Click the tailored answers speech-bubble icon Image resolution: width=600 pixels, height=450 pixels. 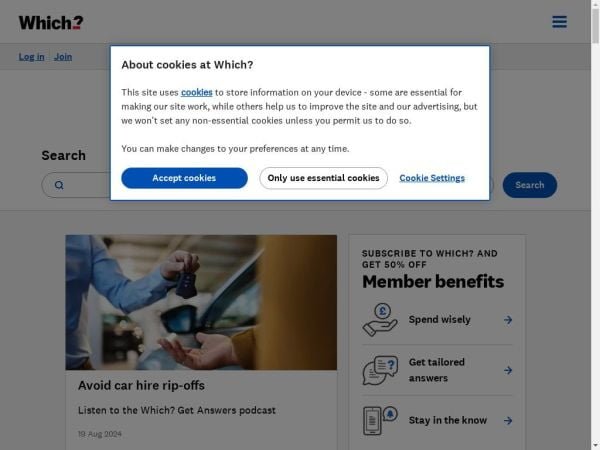(x=380, y=370)
